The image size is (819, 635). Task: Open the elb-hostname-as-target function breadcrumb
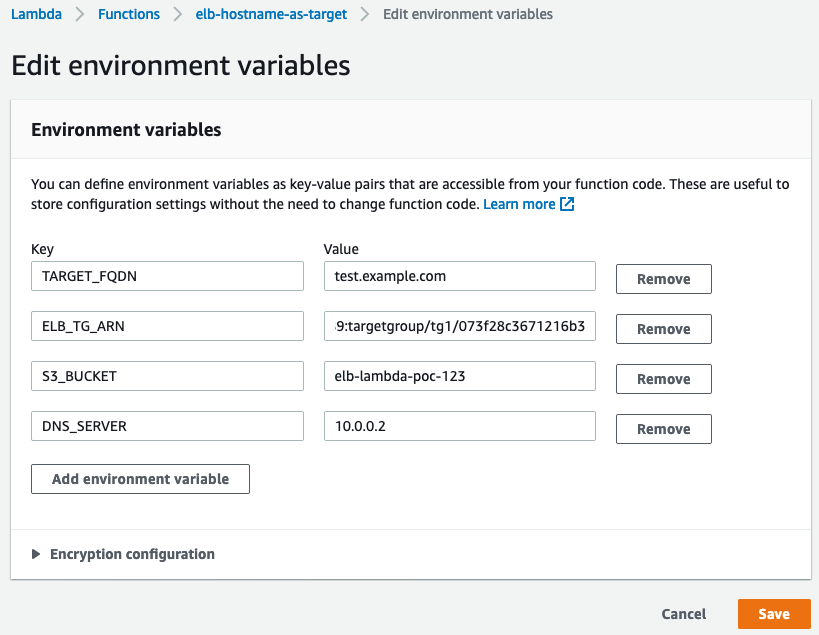[x=270, y=14]
